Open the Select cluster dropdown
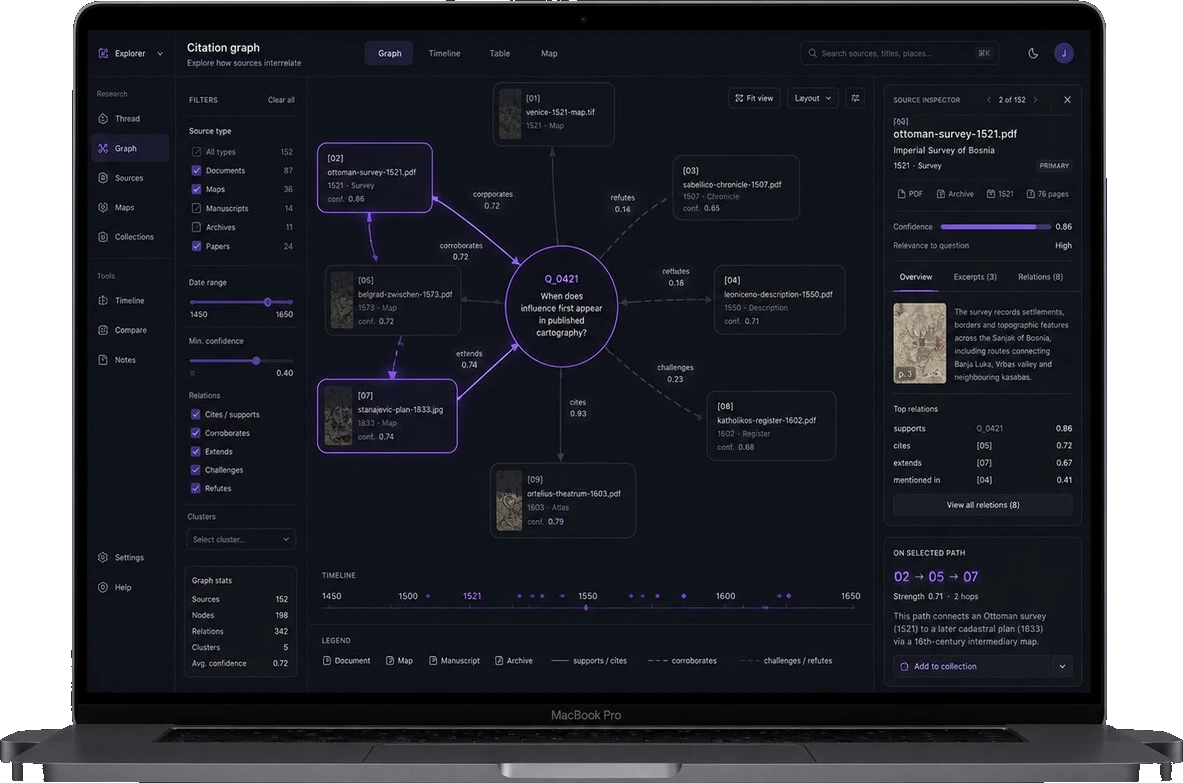1183x783 pixels. (x=241, y=539)
